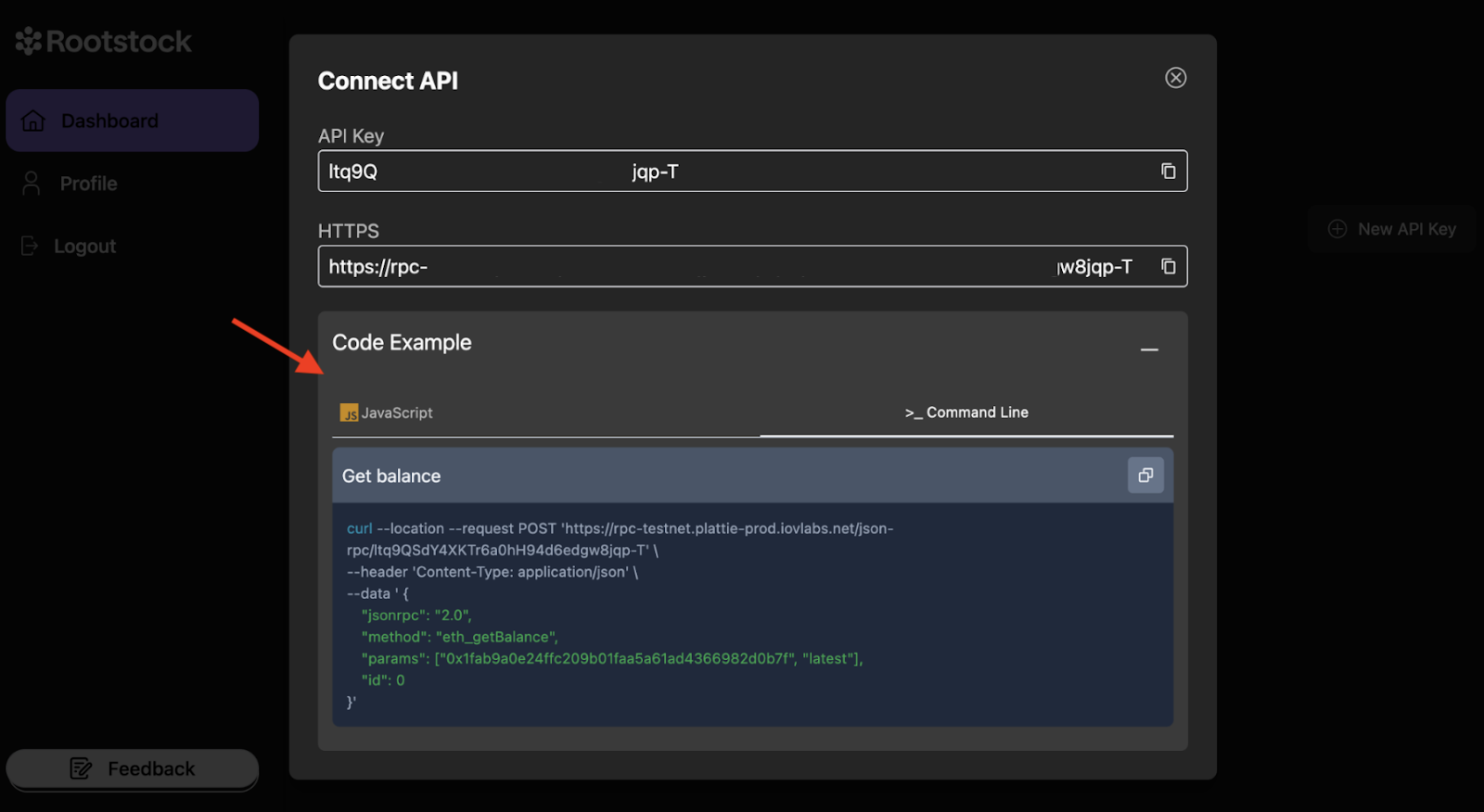
Task: Click the Logout door icon
Action: [x=30, y=246]
